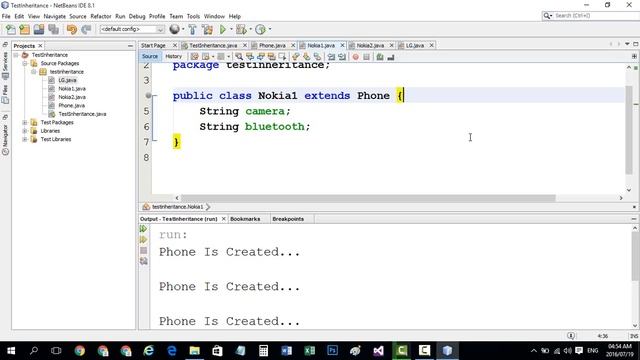Expand the Test Libraries node
The image size is (640, 360).
coord(24,139)
